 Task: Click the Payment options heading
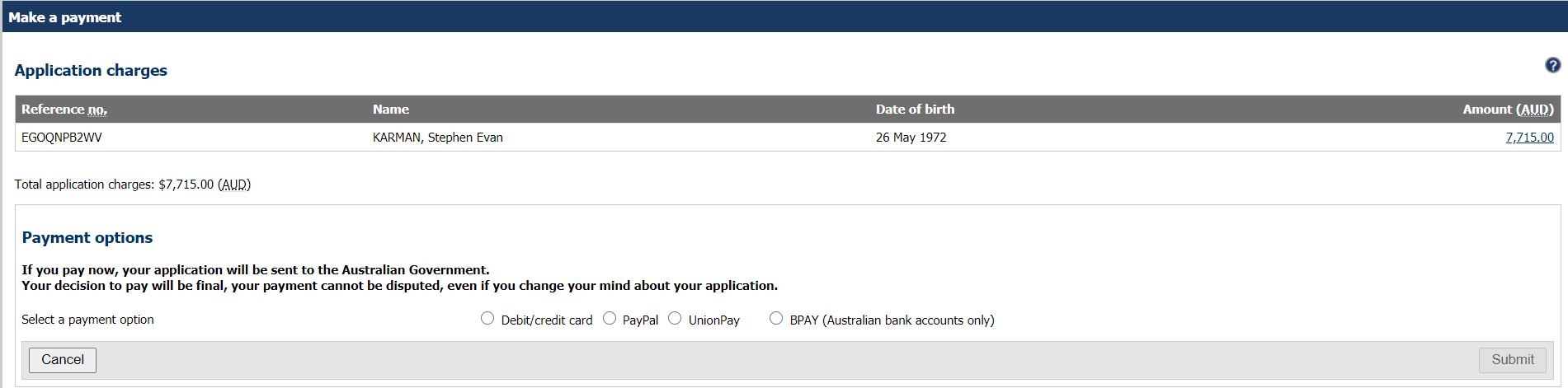click(x=87, y=238)
